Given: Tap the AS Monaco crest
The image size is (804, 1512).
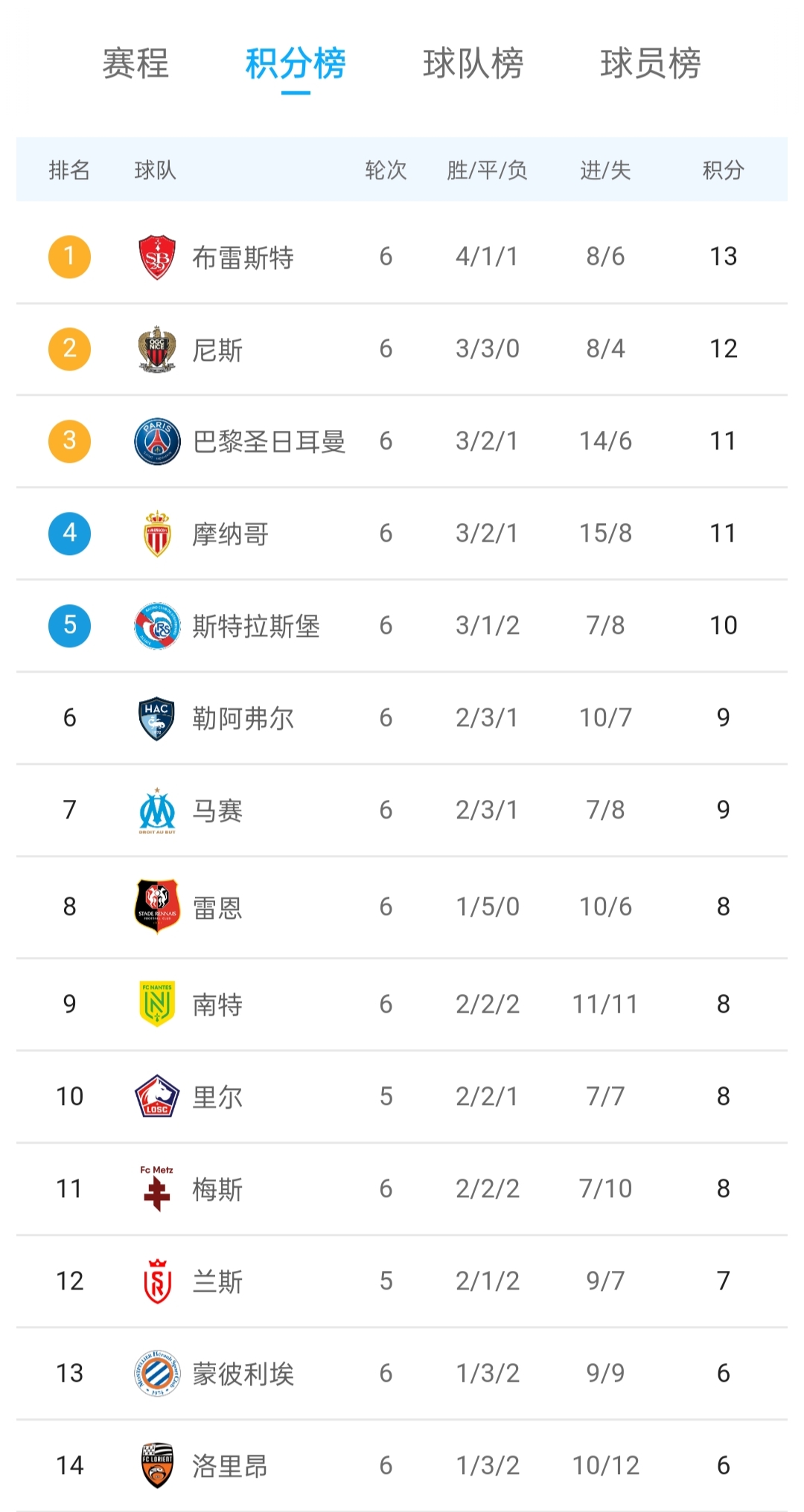Looking at the screenshot, I should pyautogui.click(x=157, y=534).
